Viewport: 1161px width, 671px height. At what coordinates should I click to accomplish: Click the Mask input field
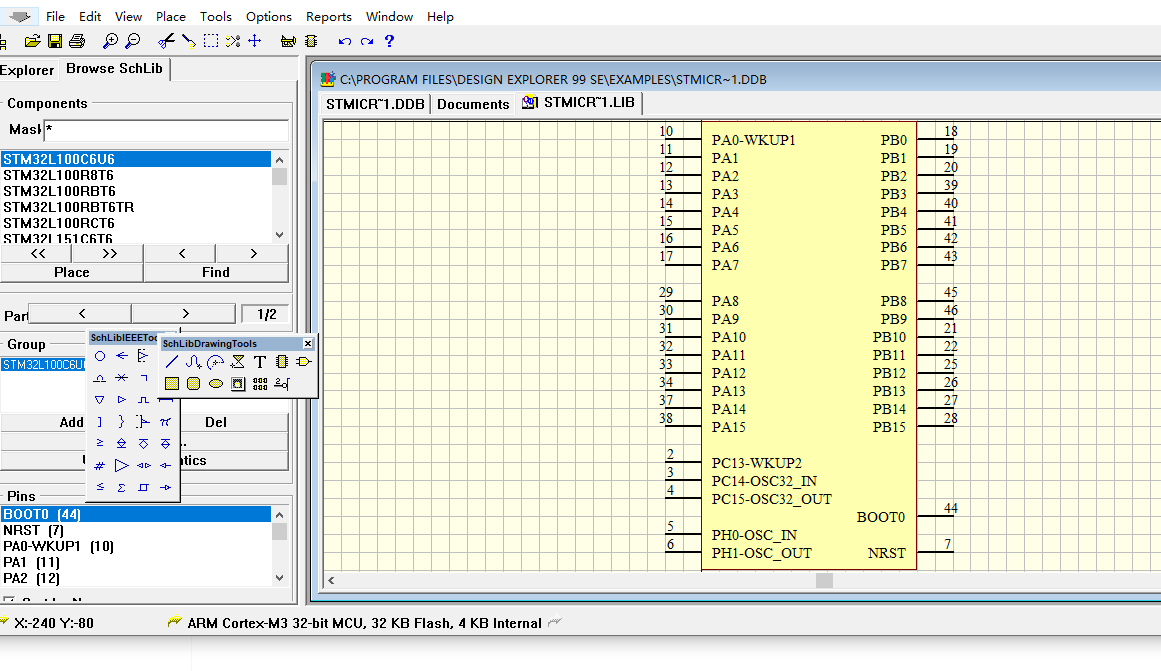pyautogui.click(x=166, y=130)
